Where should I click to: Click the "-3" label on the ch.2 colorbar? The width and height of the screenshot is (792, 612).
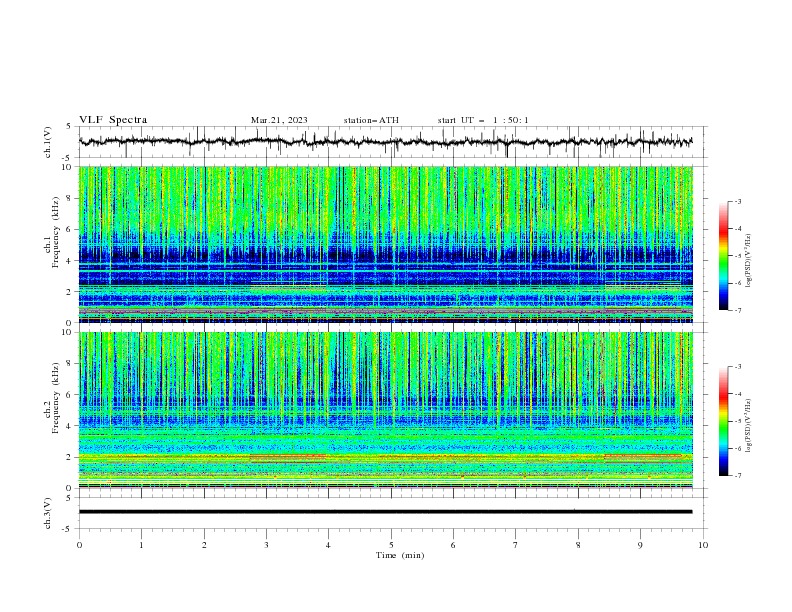pyautogui.click(x=738, y=367)
